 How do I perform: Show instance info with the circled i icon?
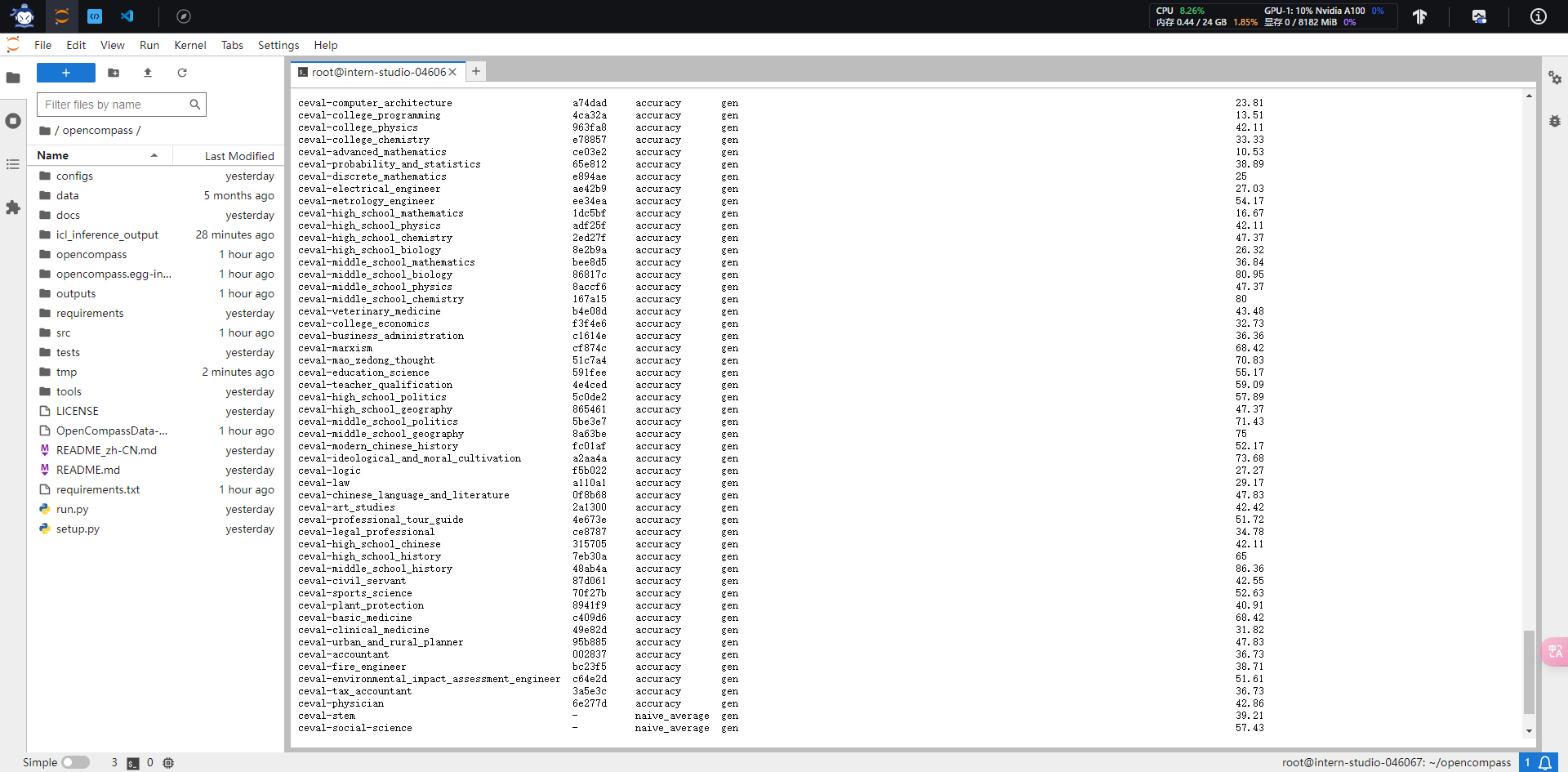point(1539,16)
